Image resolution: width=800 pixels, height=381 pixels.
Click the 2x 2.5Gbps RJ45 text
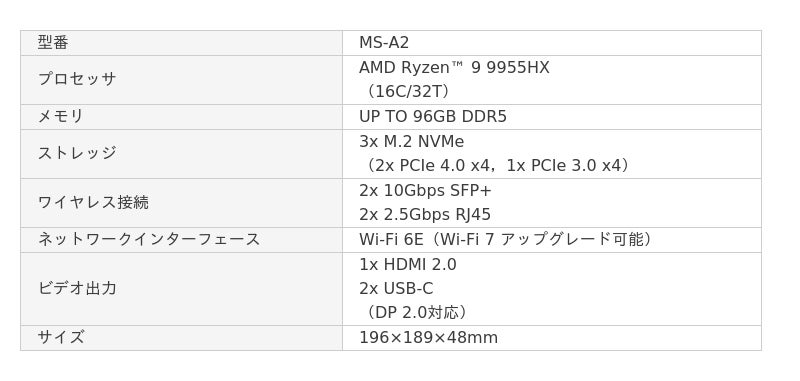tap(424, 215)
